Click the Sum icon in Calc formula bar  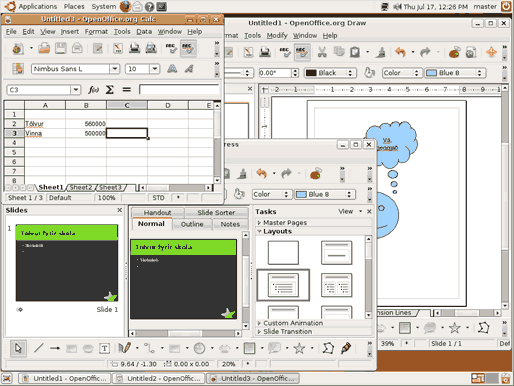(x=110, y=90)
